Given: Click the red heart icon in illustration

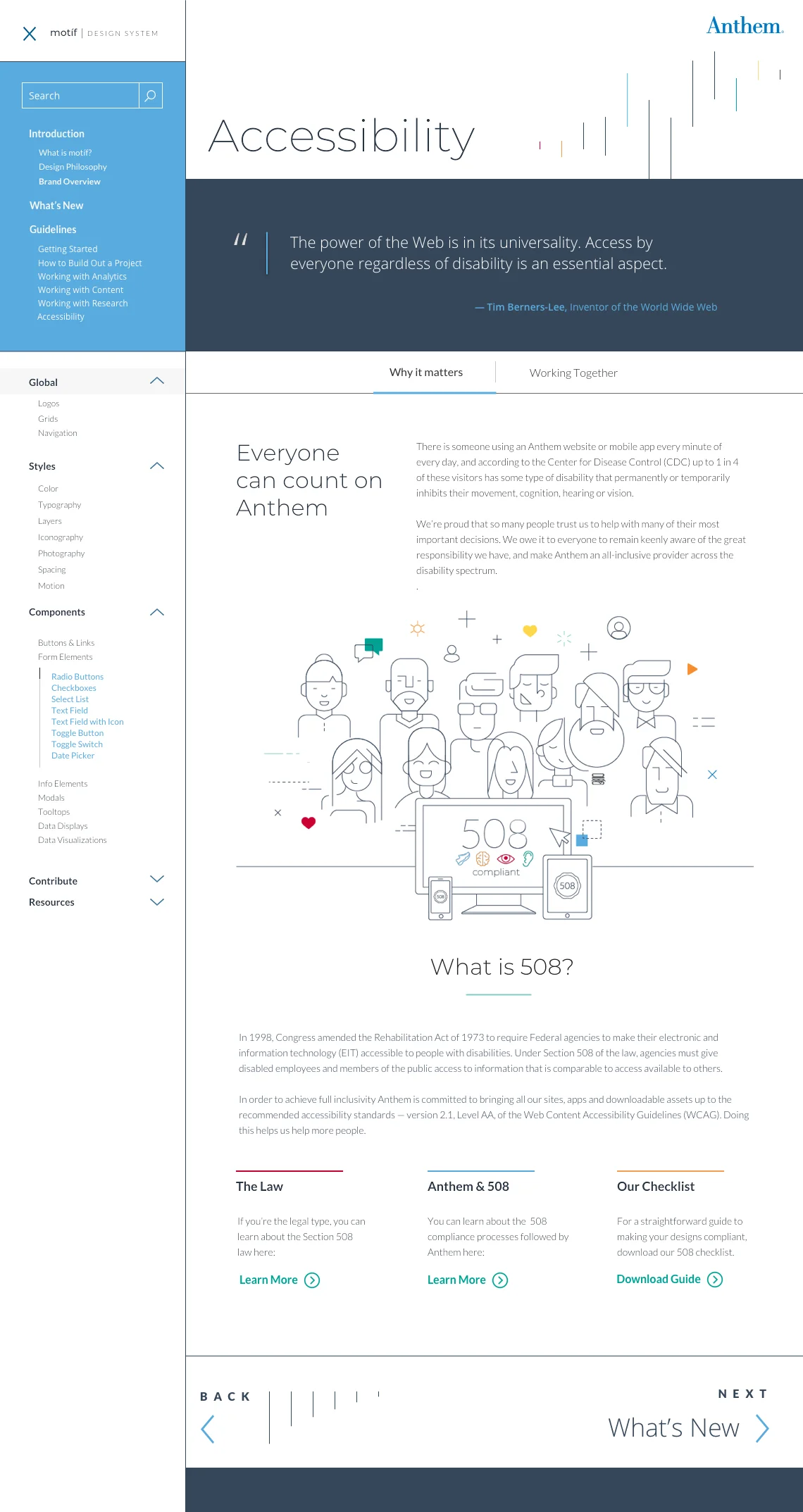Looking at the screenshot, I should point(309,823).
